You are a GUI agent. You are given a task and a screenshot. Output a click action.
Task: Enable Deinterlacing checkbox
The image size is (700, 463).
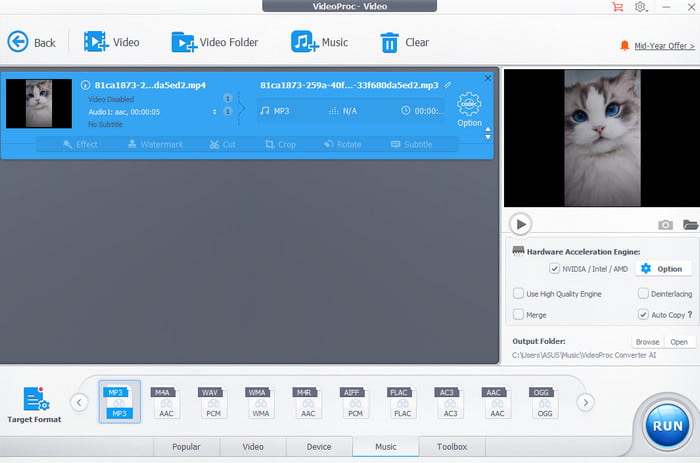pos(643,293)
